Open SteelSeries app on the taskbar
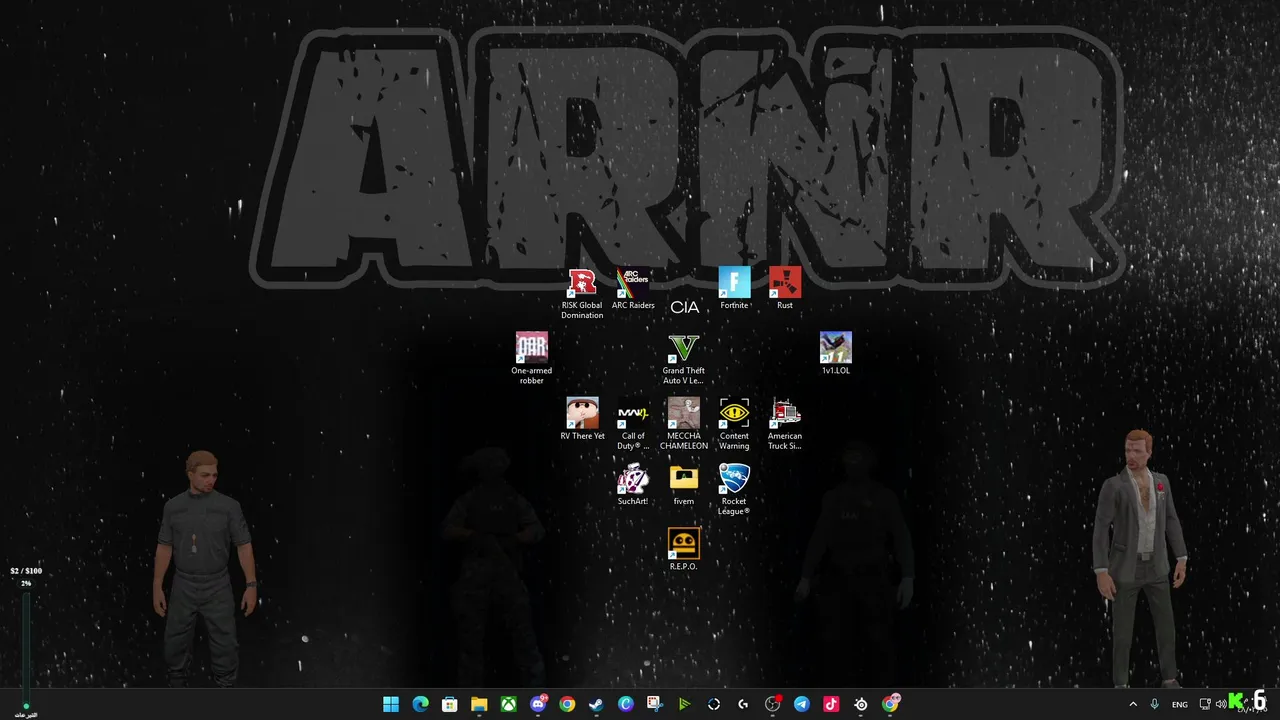The image size is (1280, 720). 861,704
